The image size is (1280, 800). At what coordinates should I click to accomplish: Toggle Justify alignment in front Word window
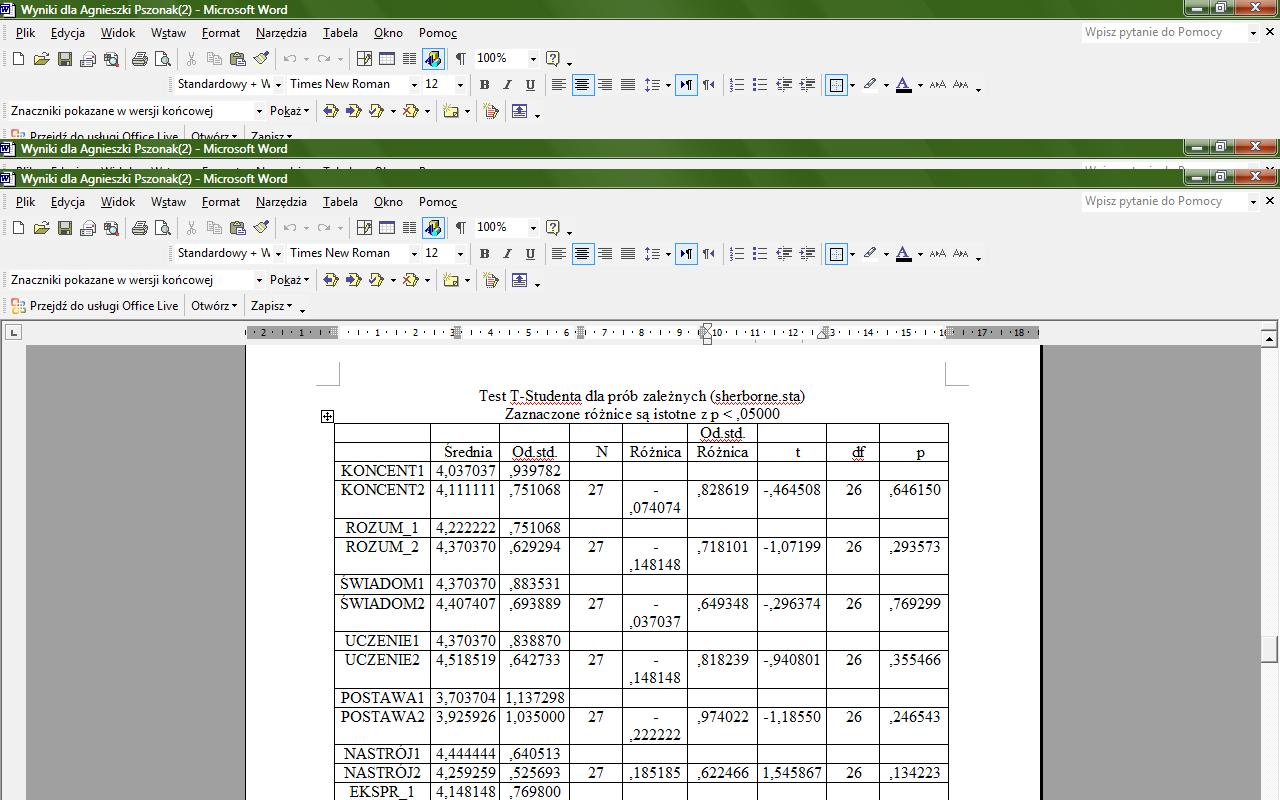(628, 254)
